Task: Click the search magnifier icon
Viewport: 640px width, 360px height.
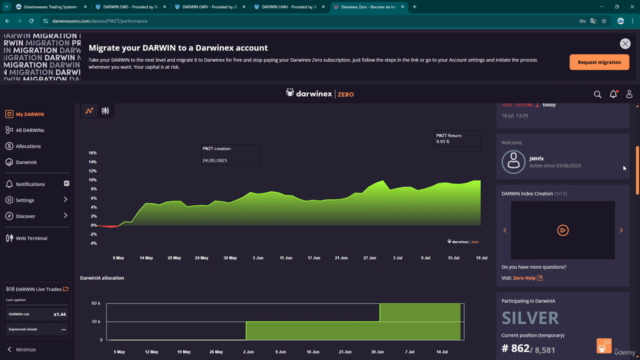Action: (x=598, y=94)
